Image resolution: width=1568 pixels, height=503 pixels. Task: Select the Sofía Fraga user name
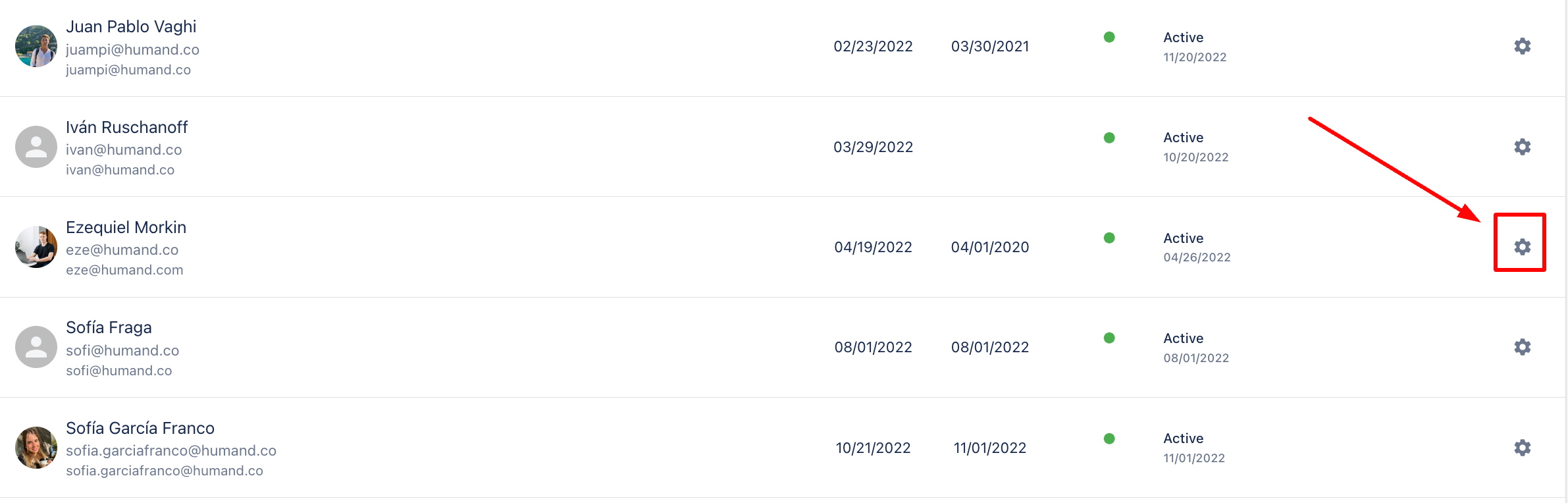109,327
